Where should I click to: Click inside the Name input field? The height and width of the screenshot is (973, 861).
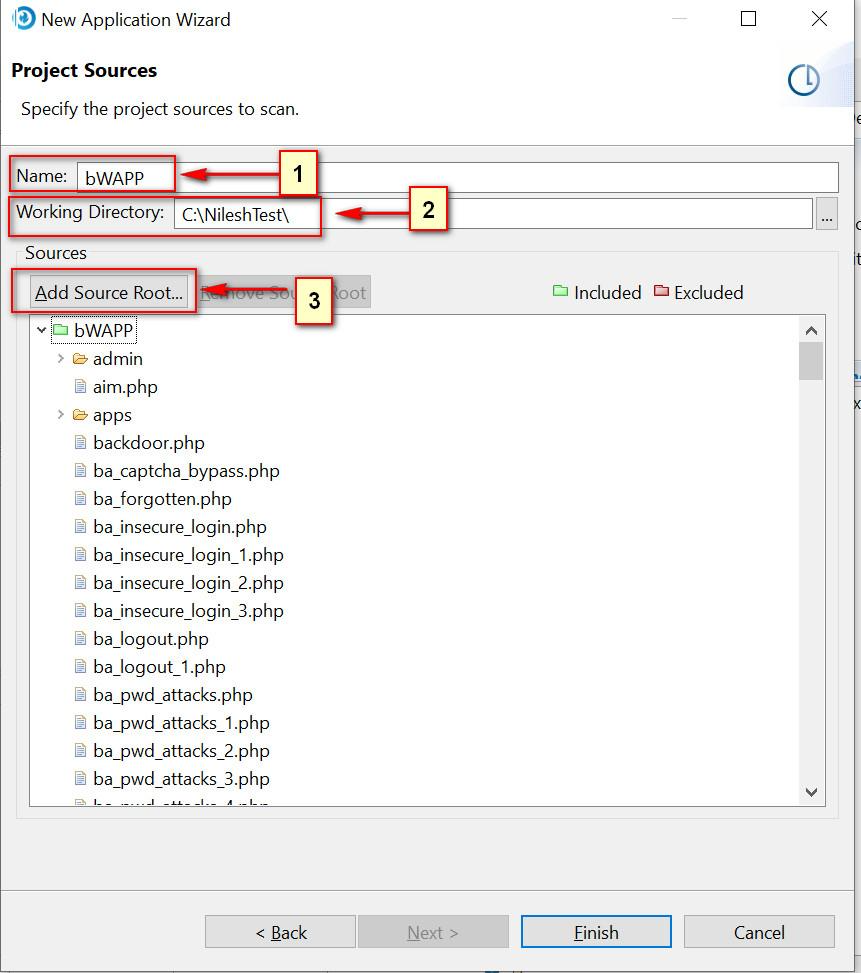click(x=125, y=175)
